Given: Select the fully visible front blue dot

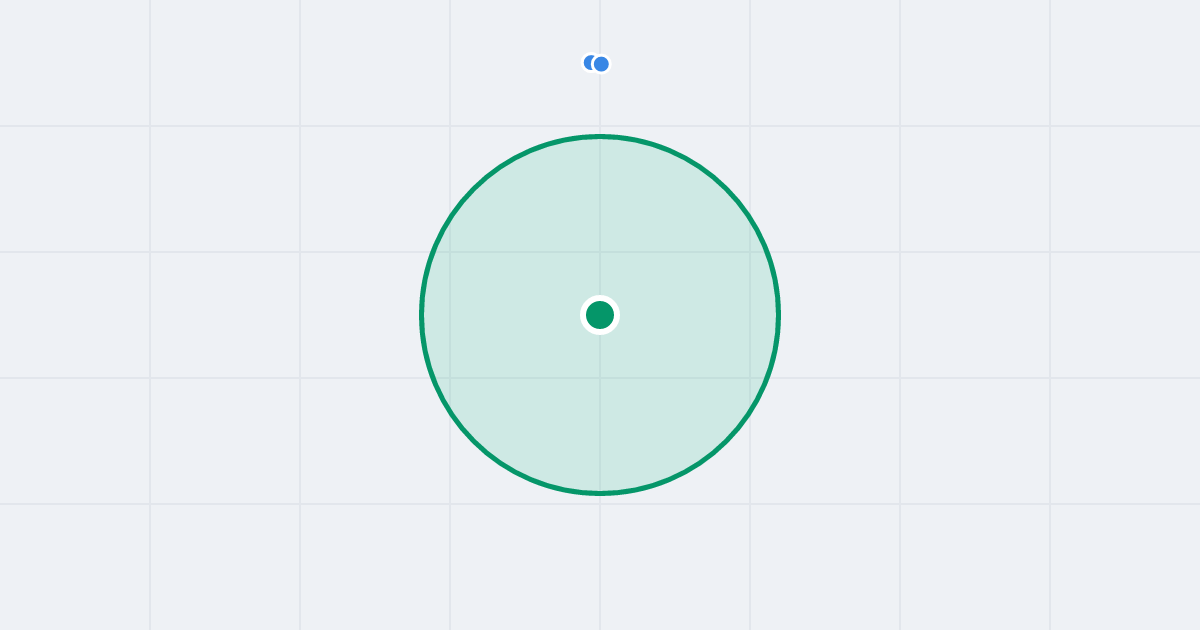Looking at the screenshot, I should (x=601, y=64).
